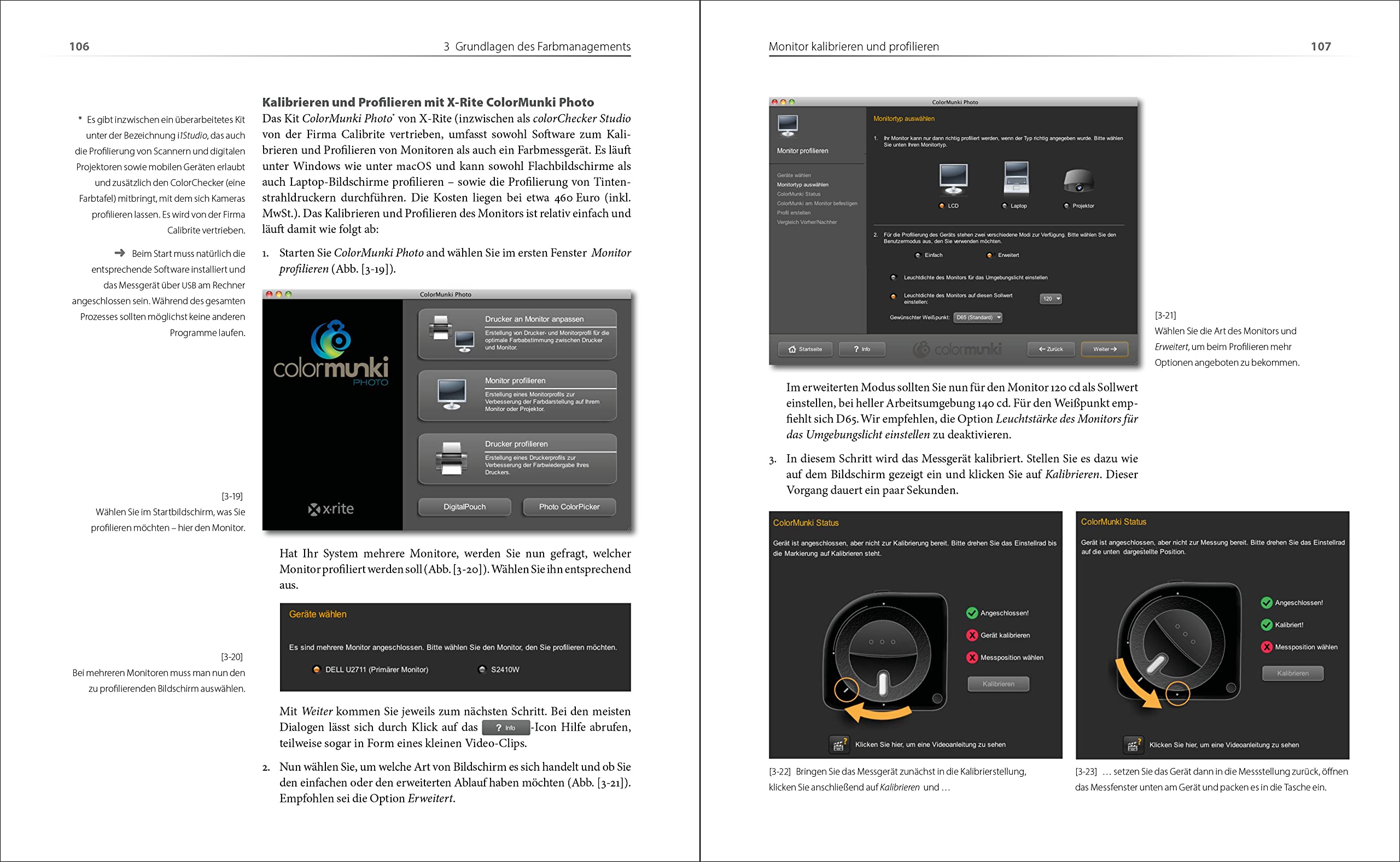
Task: Click the printer-and-monitor icon beside 'Drucker an Monitor anpassen'
Action: pyautogui.click(x=452, y=334)
